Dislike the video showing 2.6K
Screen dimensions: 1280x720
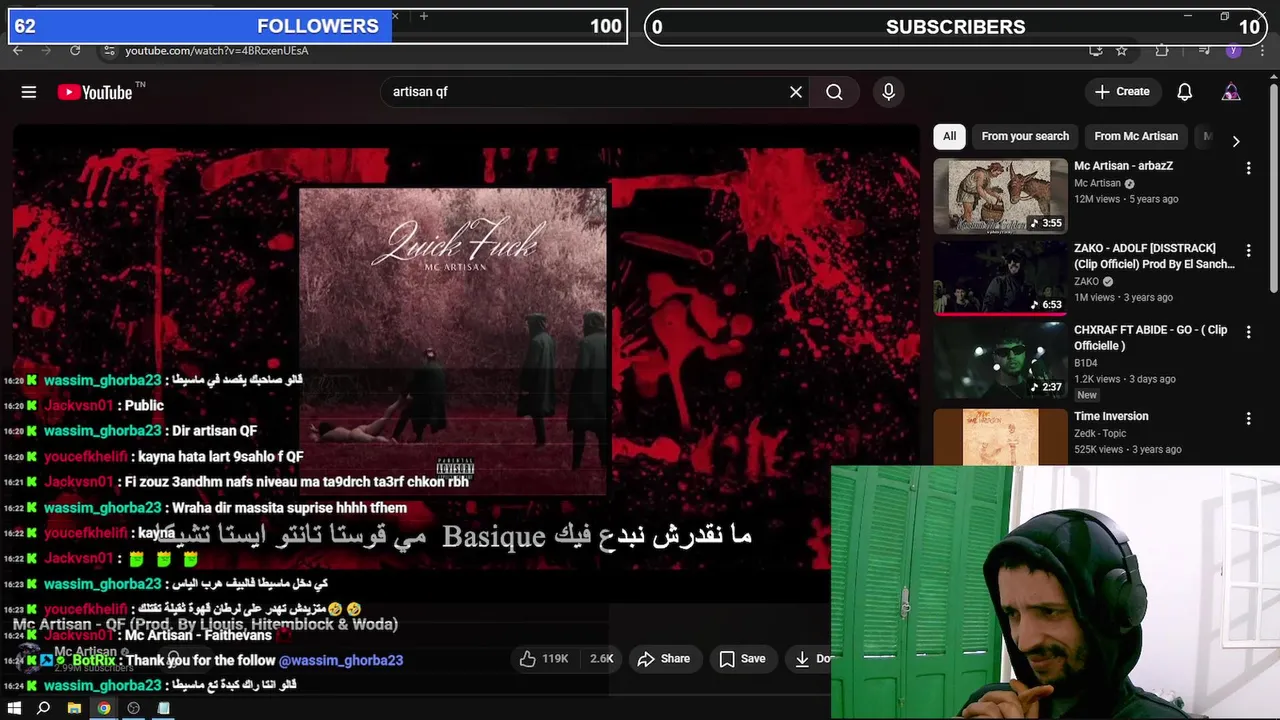(x=601, y=658)
